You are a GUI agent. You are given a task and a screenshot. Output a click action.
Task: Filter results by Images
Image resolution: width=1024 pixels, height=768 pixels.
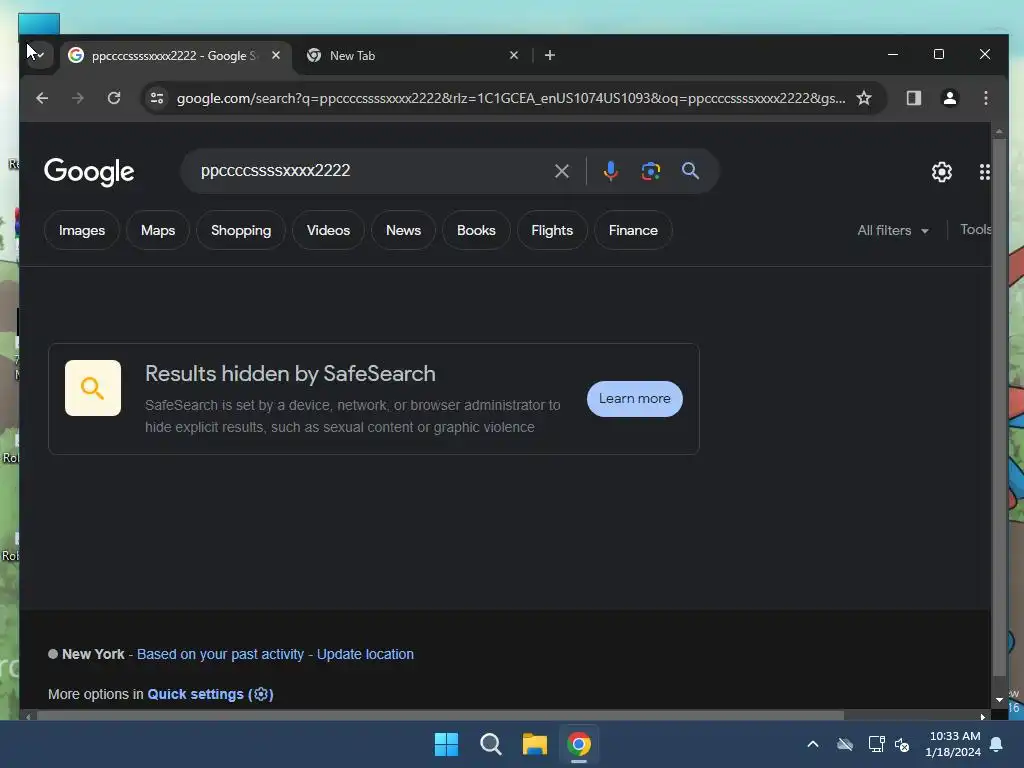pos(82,230)
